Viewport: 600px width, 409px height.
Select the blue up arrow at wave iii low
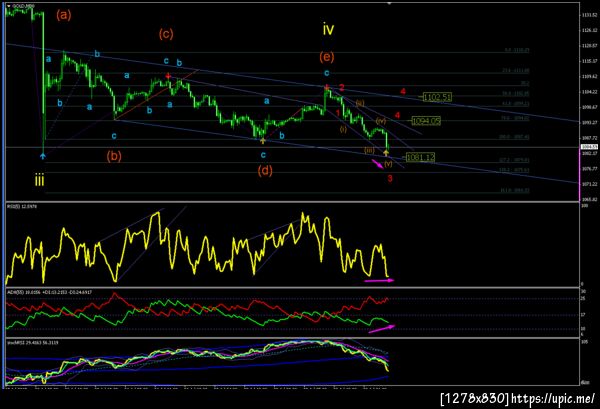(43, 156)
